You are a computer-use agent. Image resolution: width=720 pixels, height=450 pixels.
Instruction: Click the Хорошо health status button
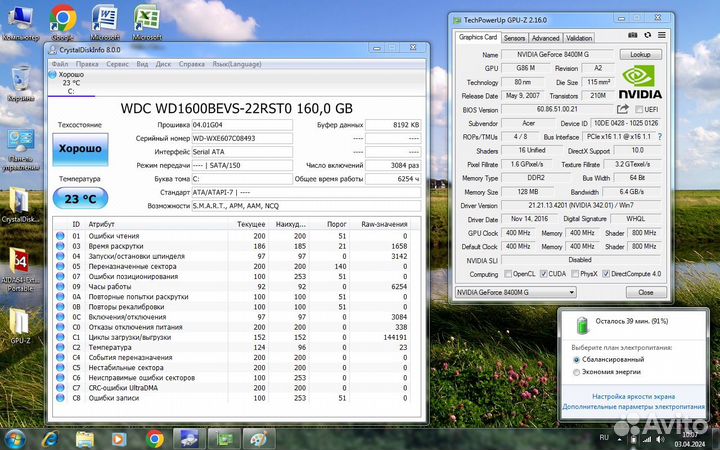80,149
